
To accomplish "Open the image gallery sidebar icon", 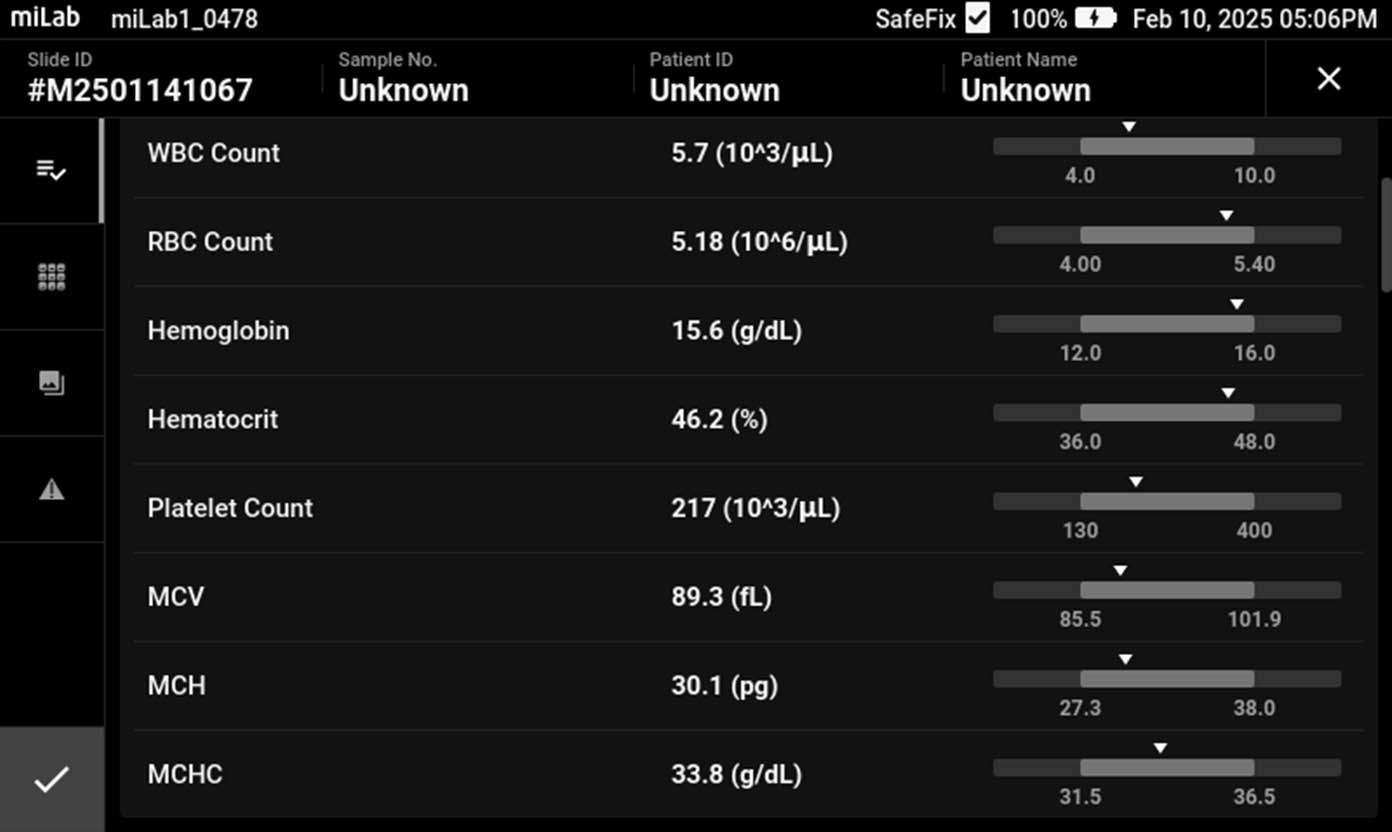I will pyautogui.click(x=51, y=383).
